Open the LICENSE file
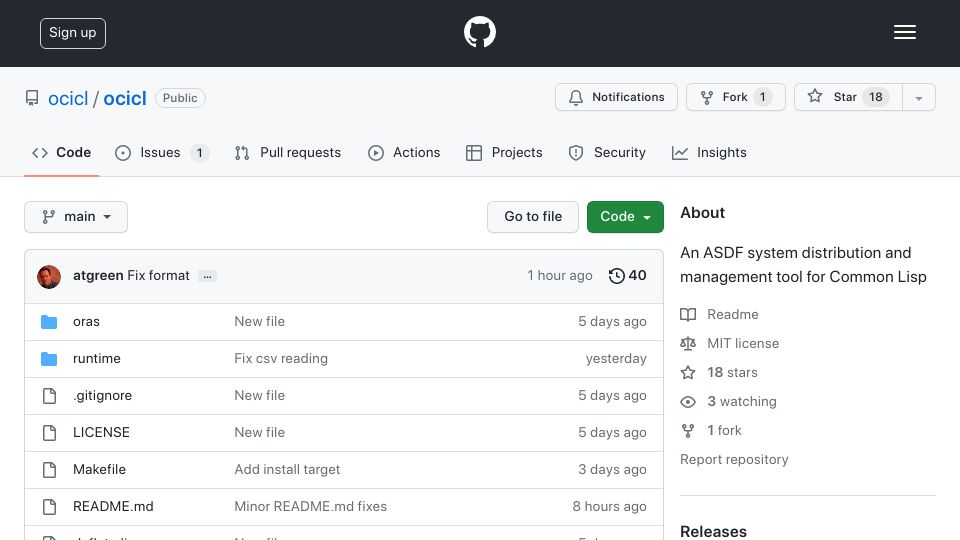The width and height of the screenshot is (960, 540). [x=101, y=432]
